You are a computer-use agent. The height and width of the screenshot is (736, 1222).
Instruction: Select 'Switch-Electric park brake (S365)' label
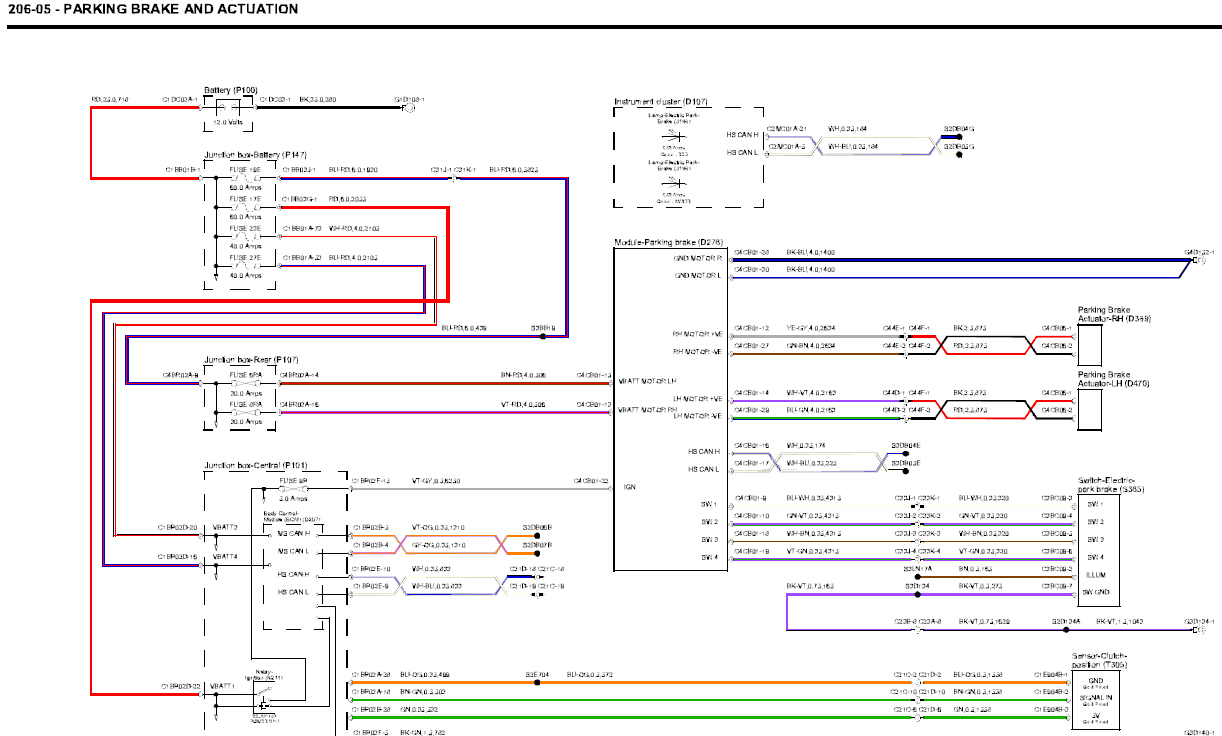click(1112, 485)
